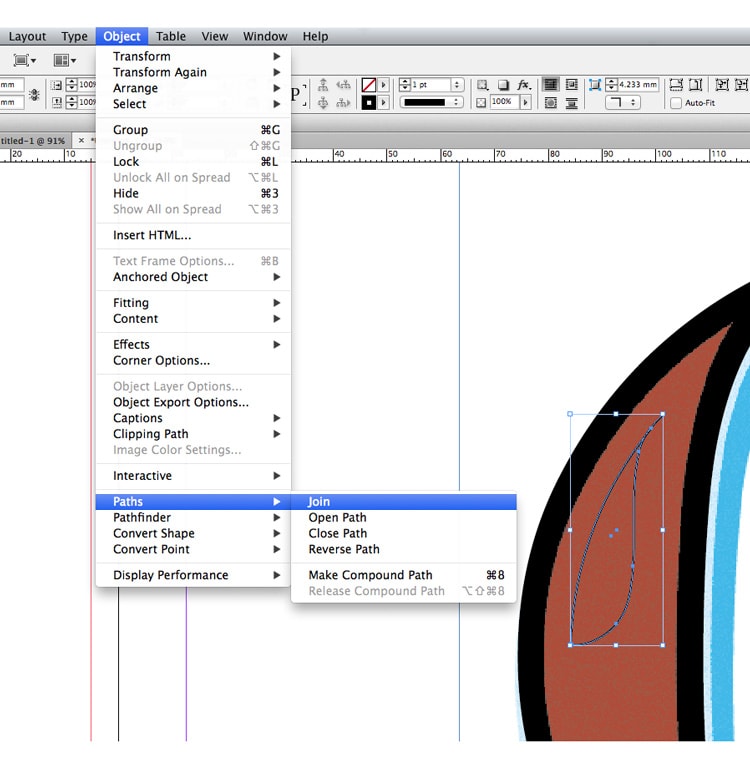Close the document tab with X
750x776 pixels.
81,141
